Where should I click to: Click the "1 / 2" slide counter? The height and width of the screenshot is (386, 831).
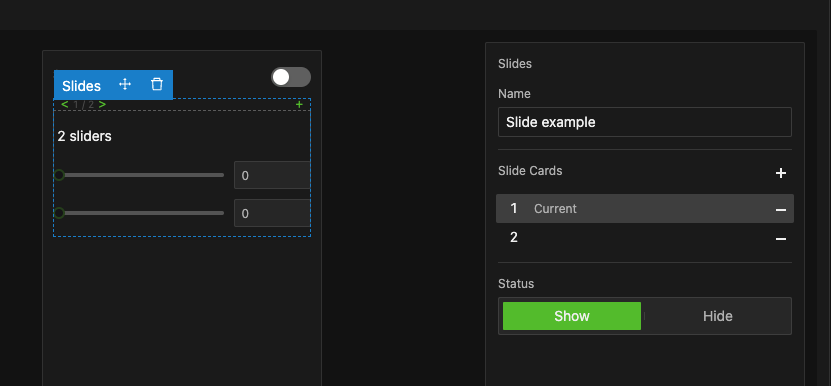click(x=84, y=104)
